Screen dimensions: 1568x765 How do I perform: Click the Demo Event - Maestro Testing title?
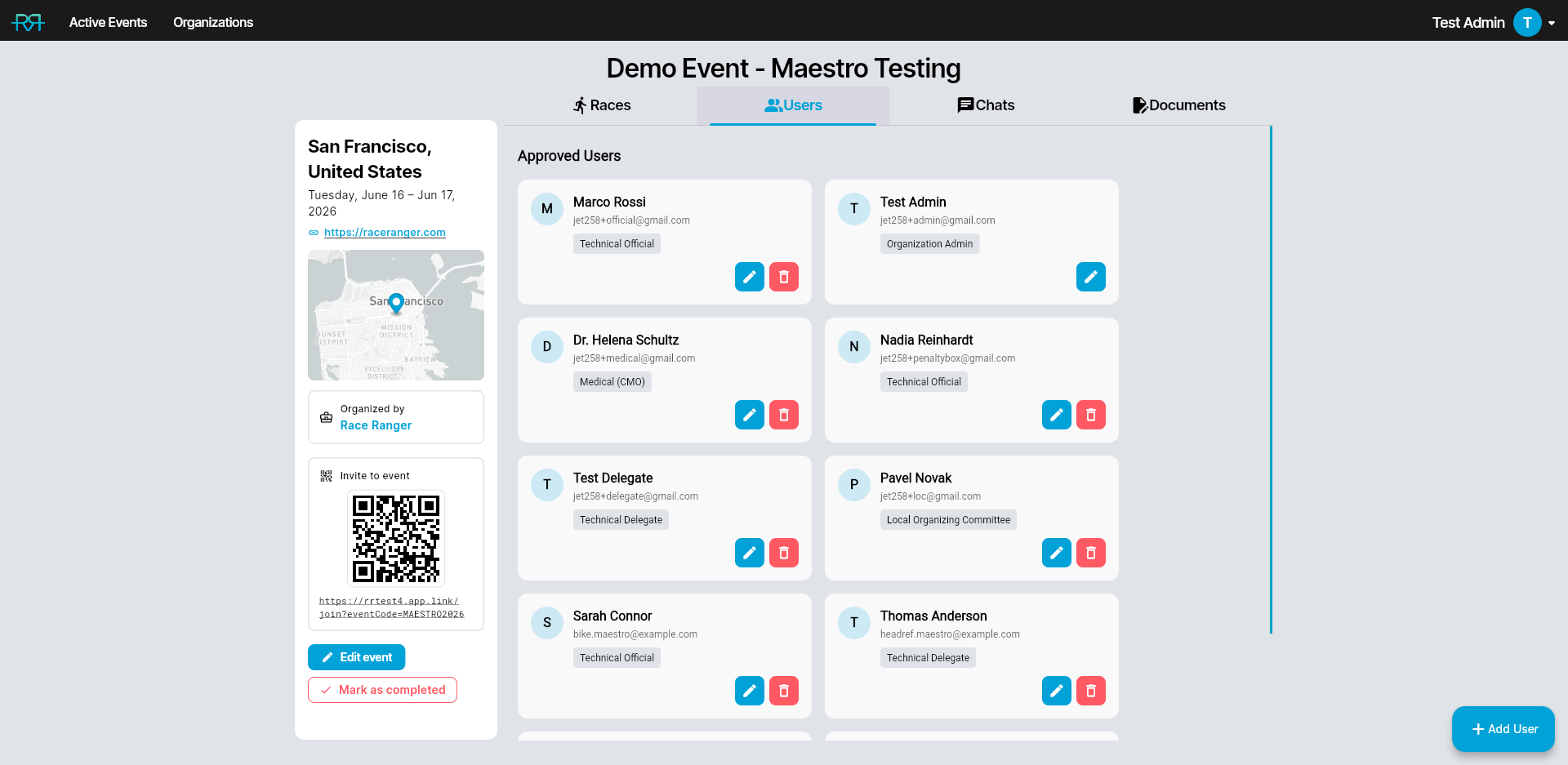pos(784,69)
